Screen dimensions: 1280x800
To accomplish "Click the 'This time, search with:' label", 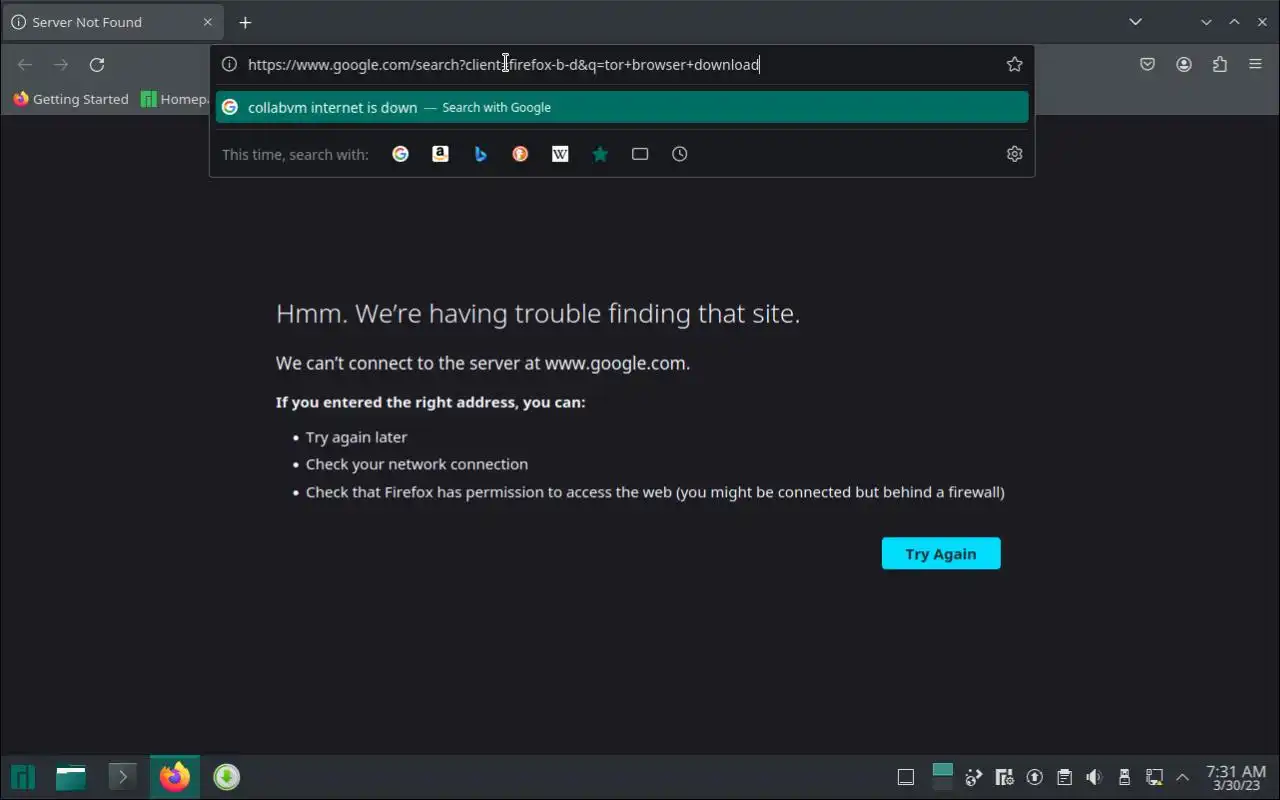I will pos(295,154).
